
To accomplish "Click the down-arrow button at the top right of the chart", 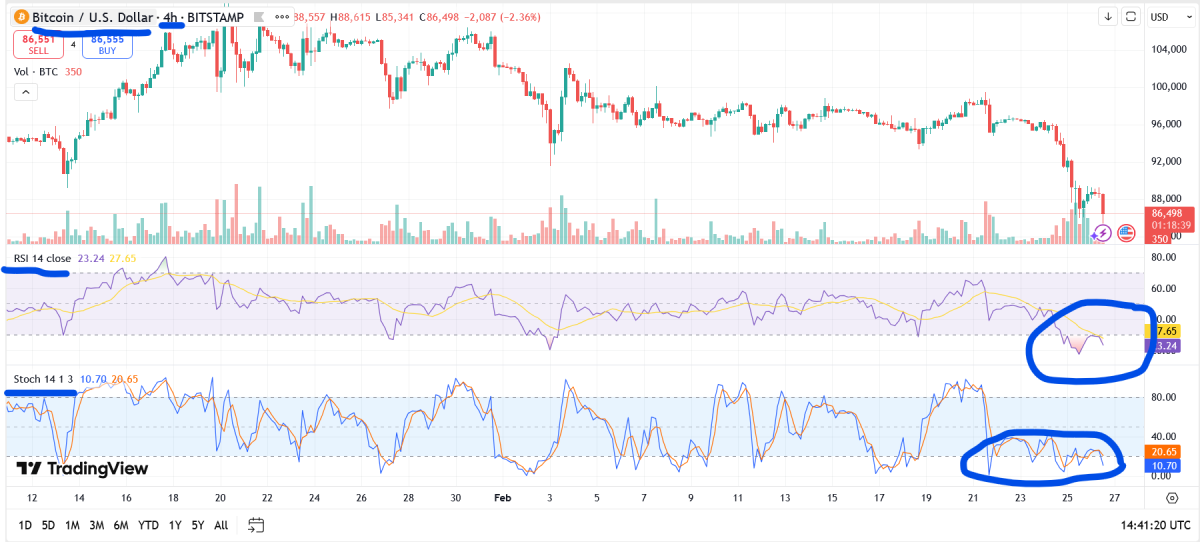I will click(x=1108, y=17).
